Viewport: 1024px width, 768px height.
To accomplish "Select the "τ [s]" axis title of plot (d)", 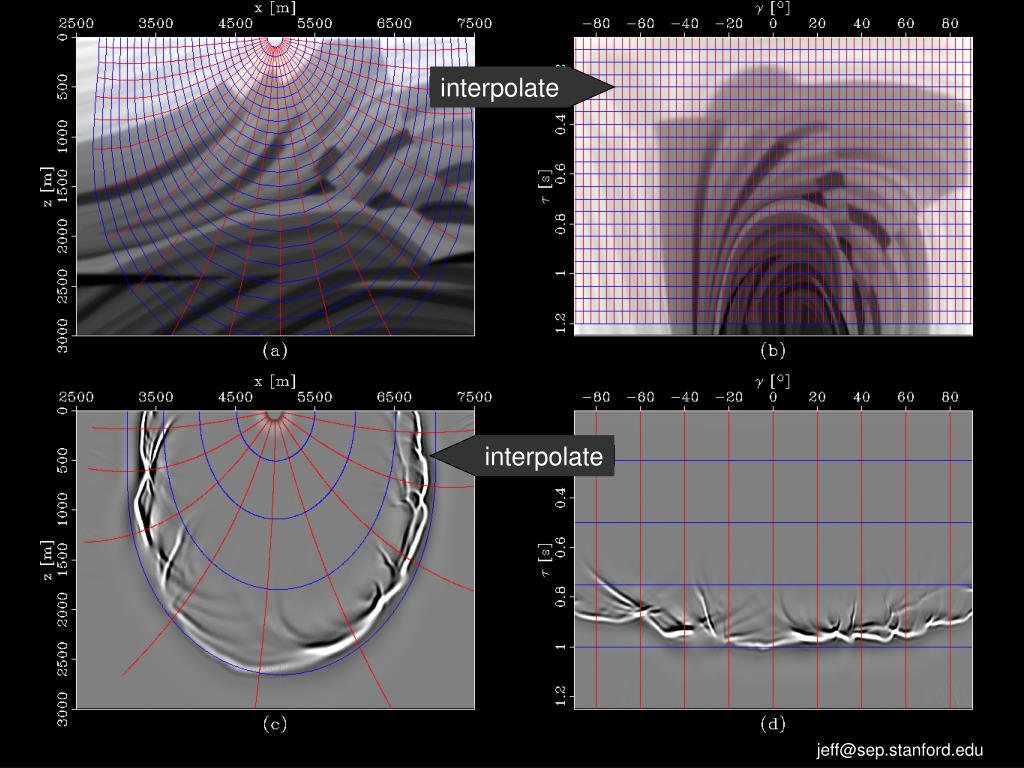I will [x=545, y=560].
